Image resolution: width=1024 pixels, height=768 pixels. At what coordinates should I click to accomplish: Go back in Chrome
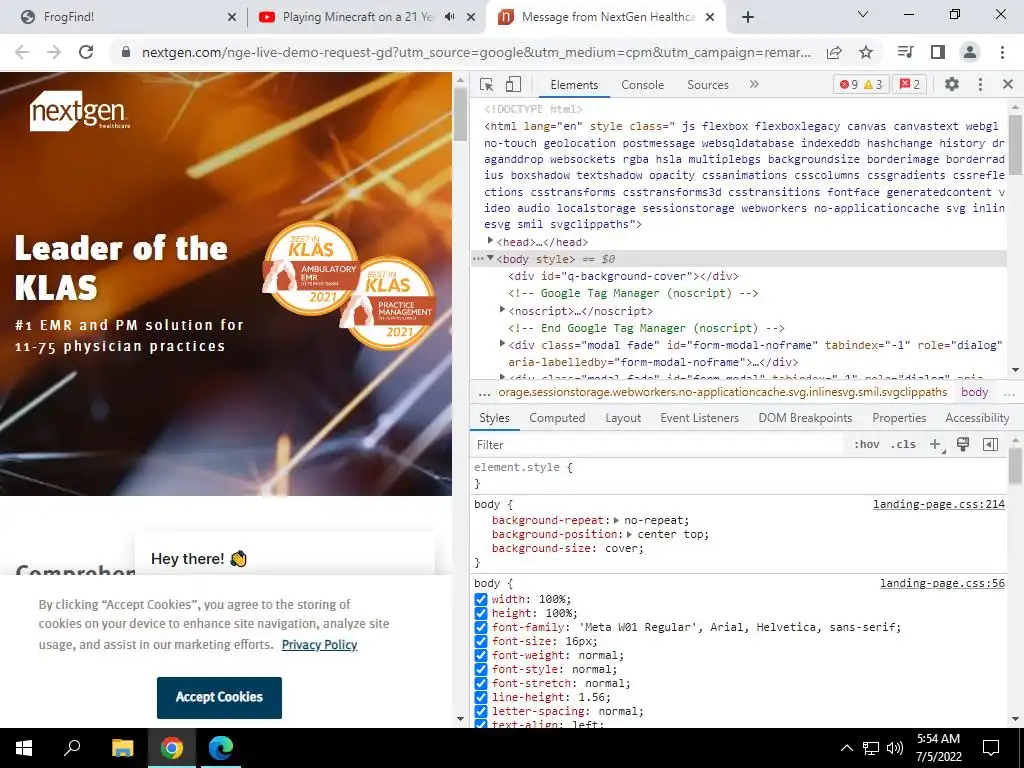pos(22,52)
